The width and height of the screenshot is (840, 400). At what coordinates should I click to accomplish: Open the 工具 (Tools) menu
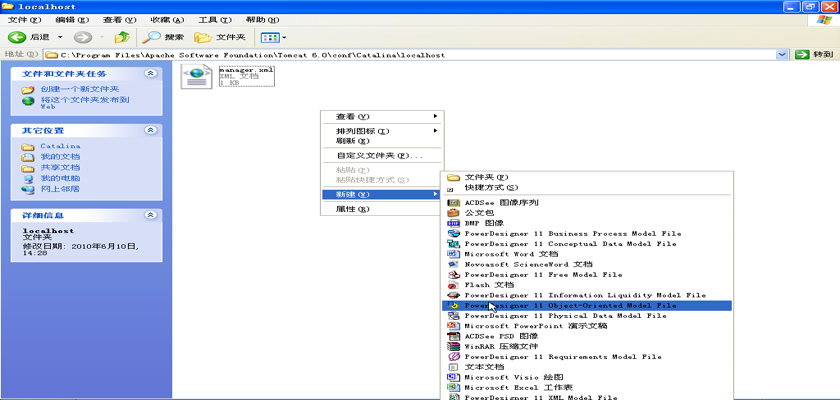point(215,20)
